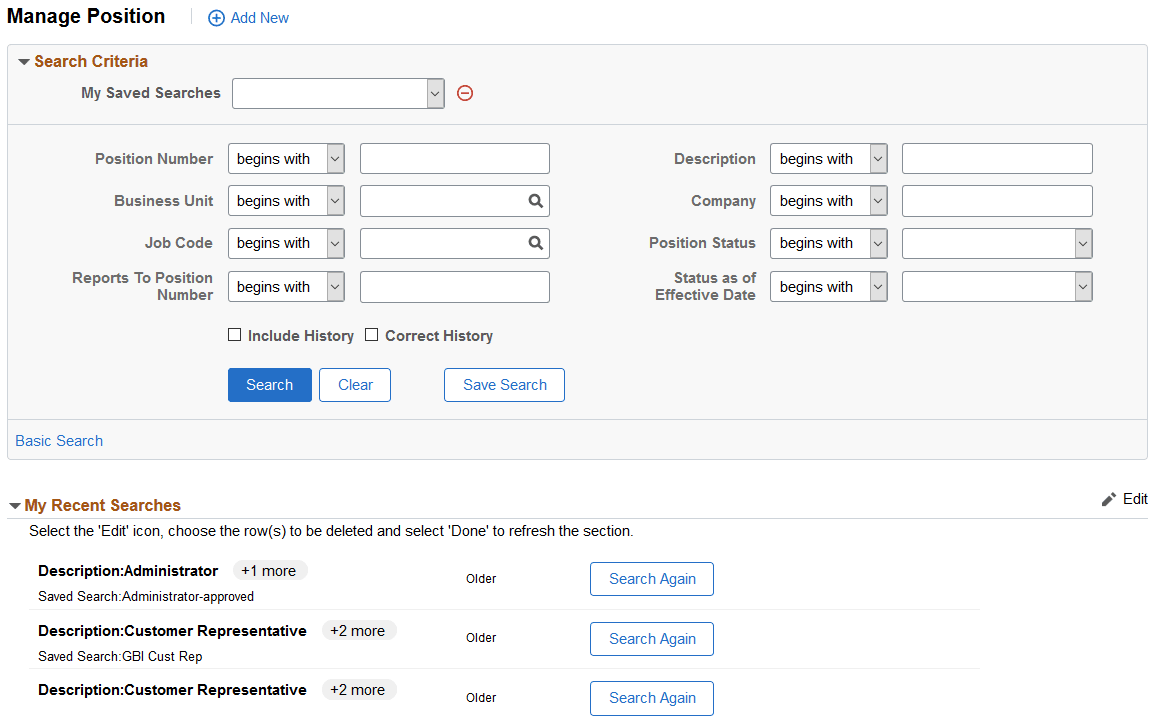
Task: Click the Save Search button
Action: [504, 384]
